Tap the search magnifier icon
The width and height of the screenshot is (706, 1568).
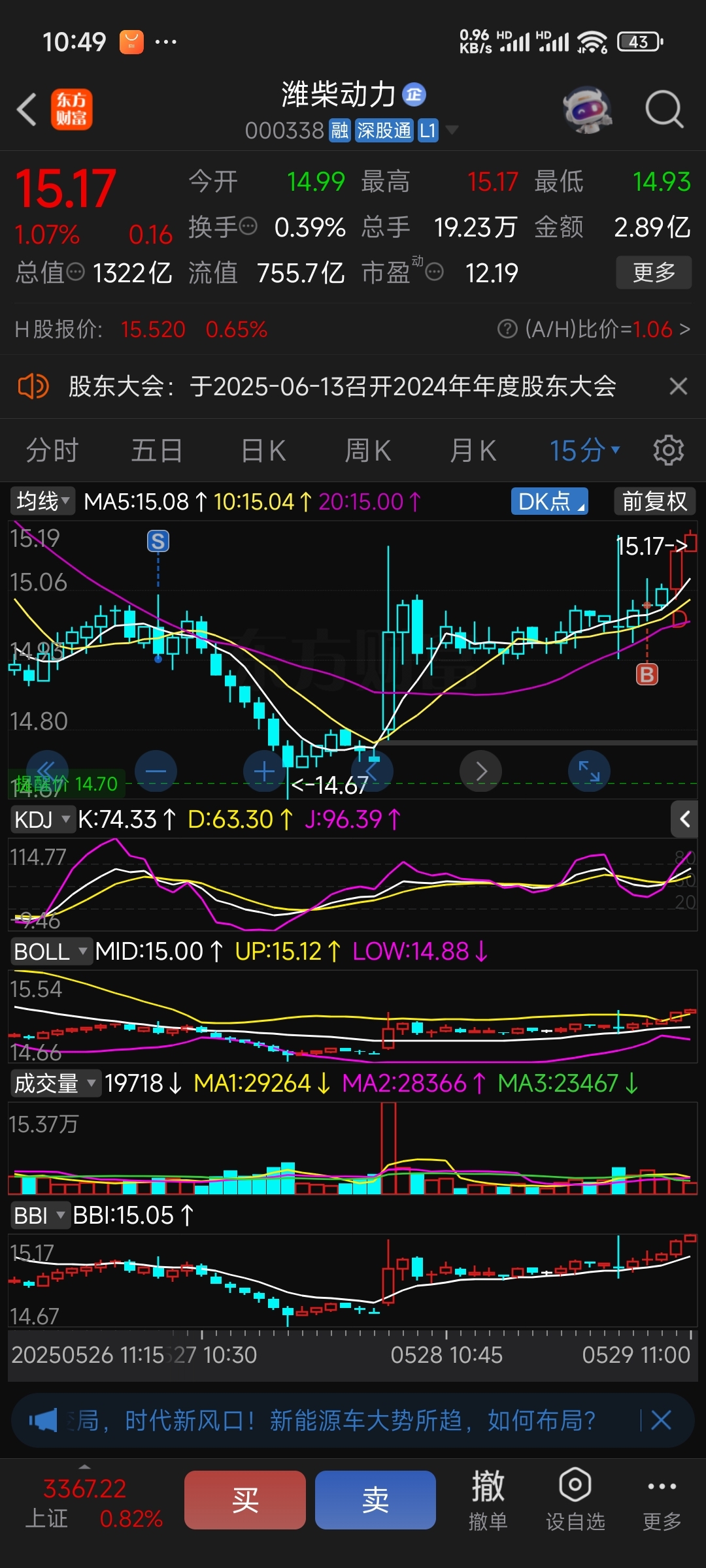pyautogui.click(x=664, y=109)
